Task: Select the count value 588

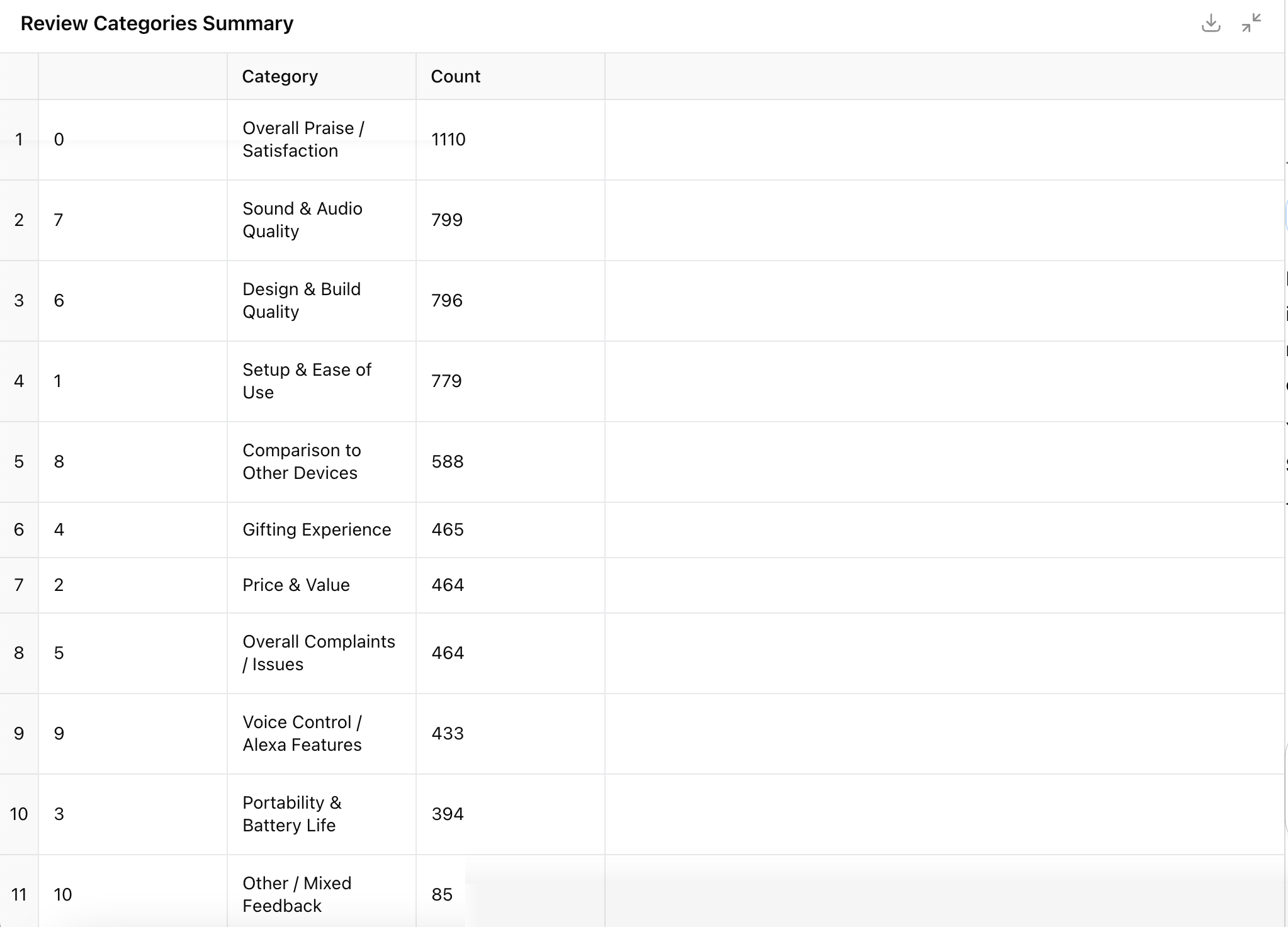Action: (x=448, y=461)
